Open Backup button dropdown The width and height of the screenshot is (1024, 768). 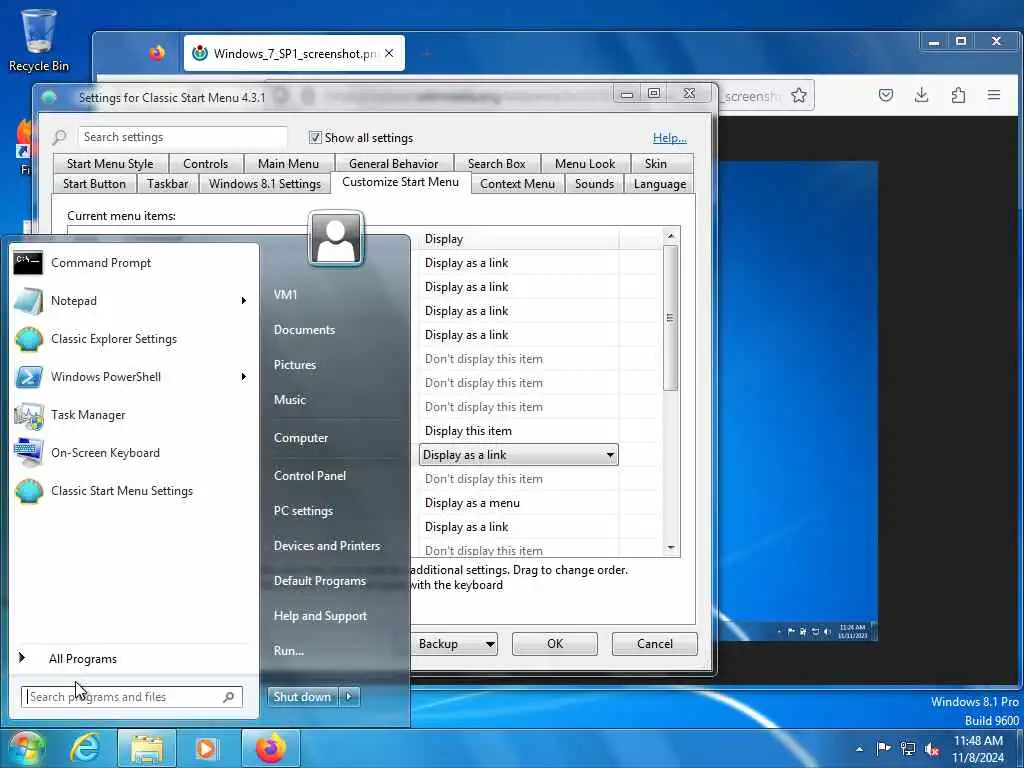490,645
